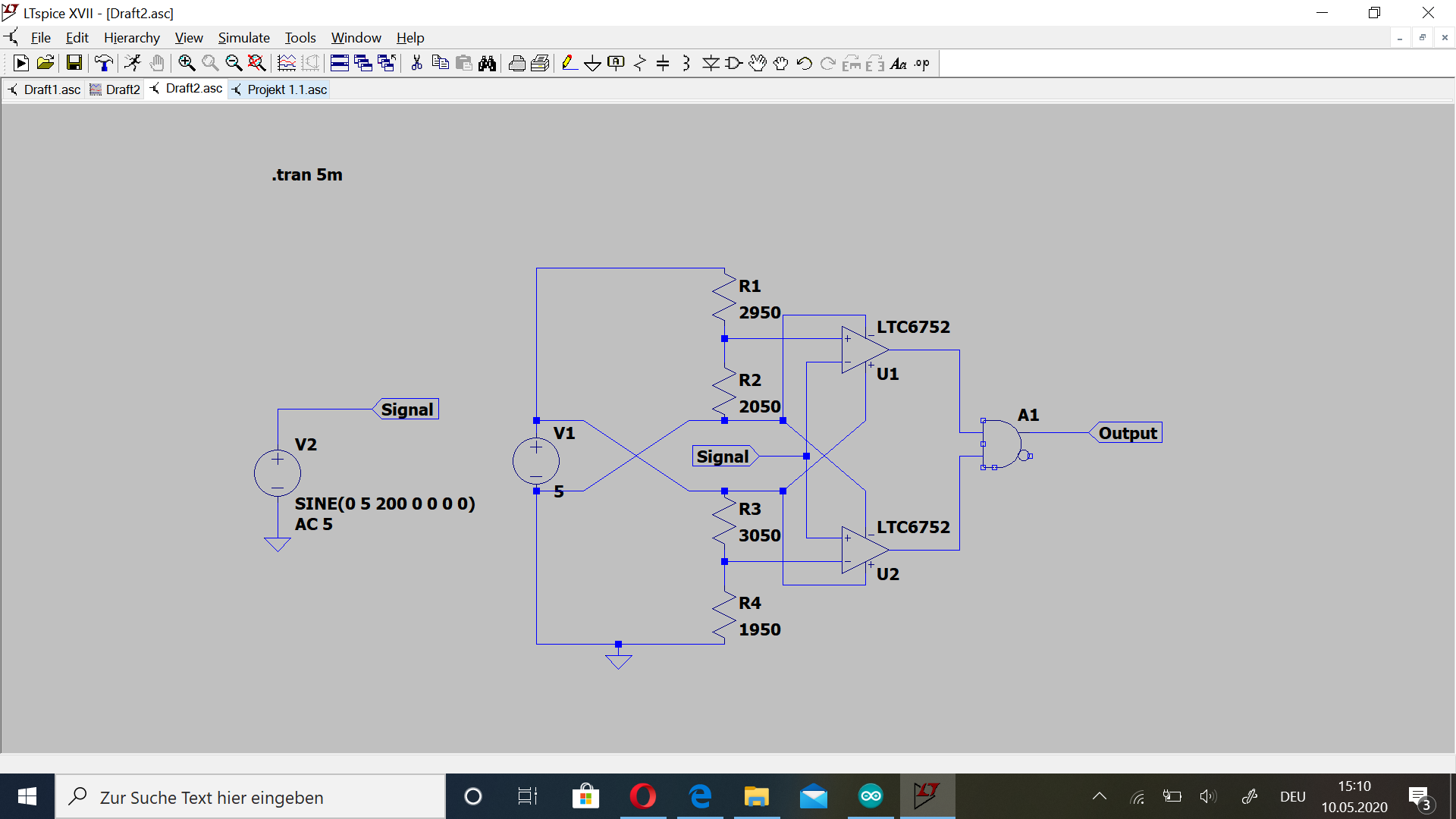The image size is (1456, 819).
Task: Place an Inductor from the toolbar
Action: (686, 64)
